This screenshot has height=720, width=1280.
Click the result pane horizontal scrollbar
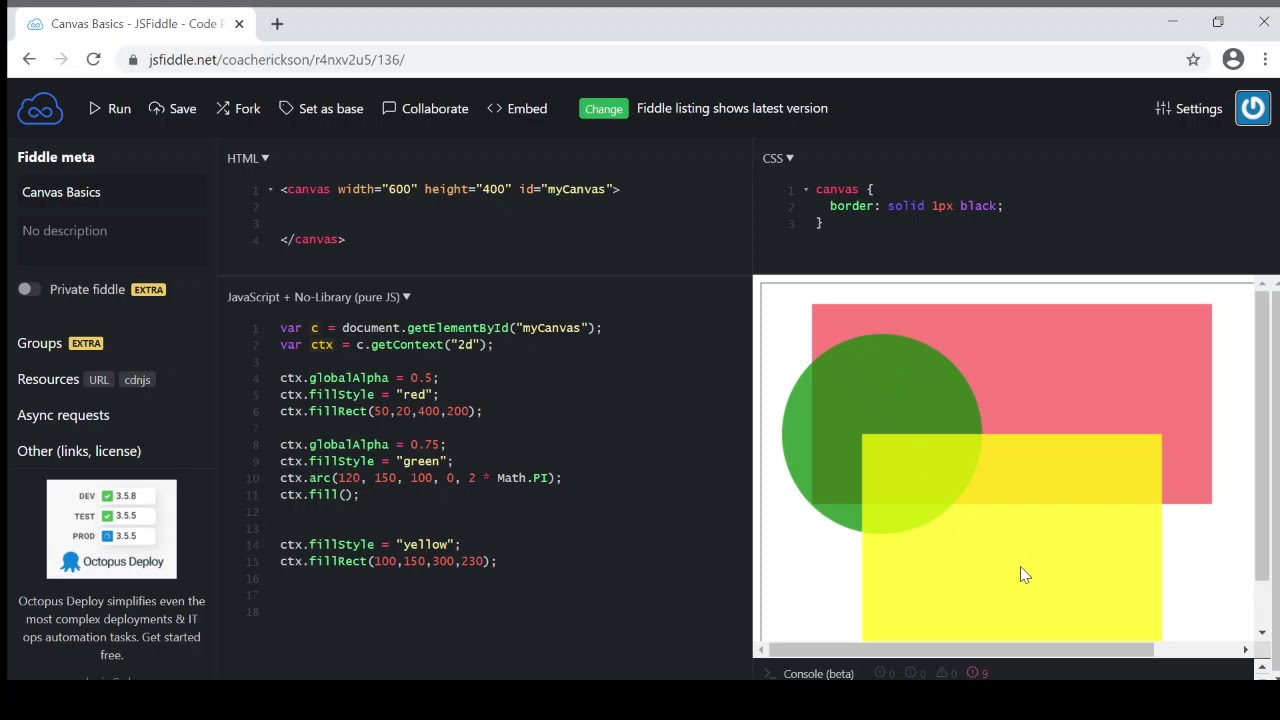[x=961, y=650]
